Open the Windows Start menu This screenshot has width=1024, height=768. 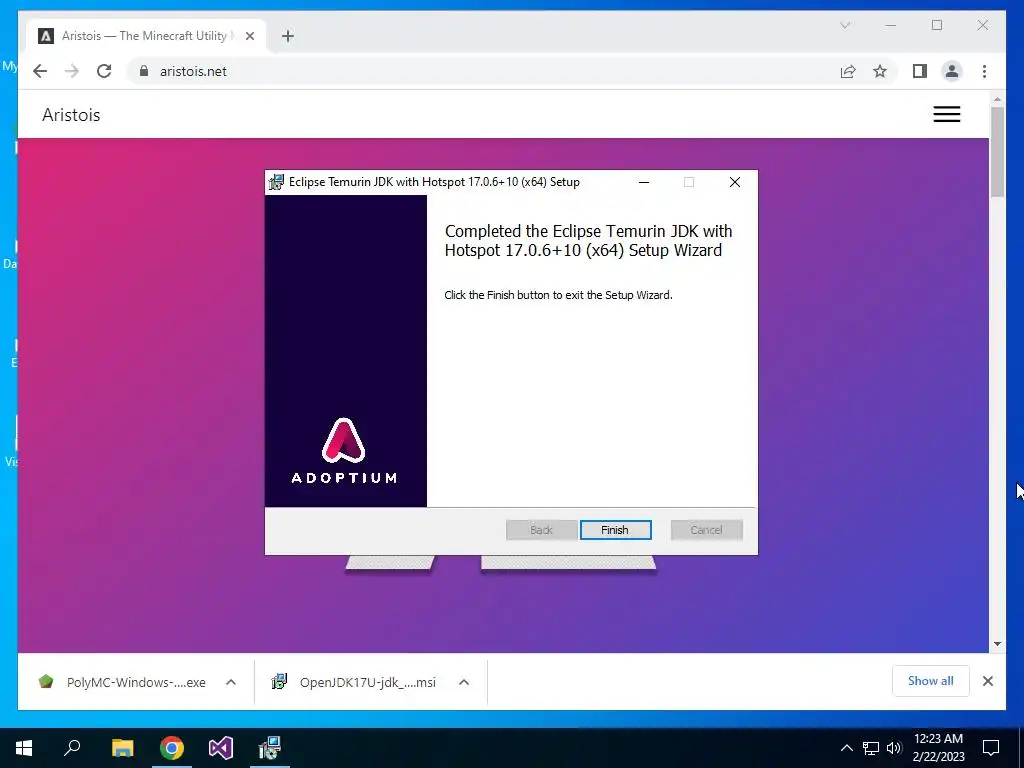pos(24,748)
